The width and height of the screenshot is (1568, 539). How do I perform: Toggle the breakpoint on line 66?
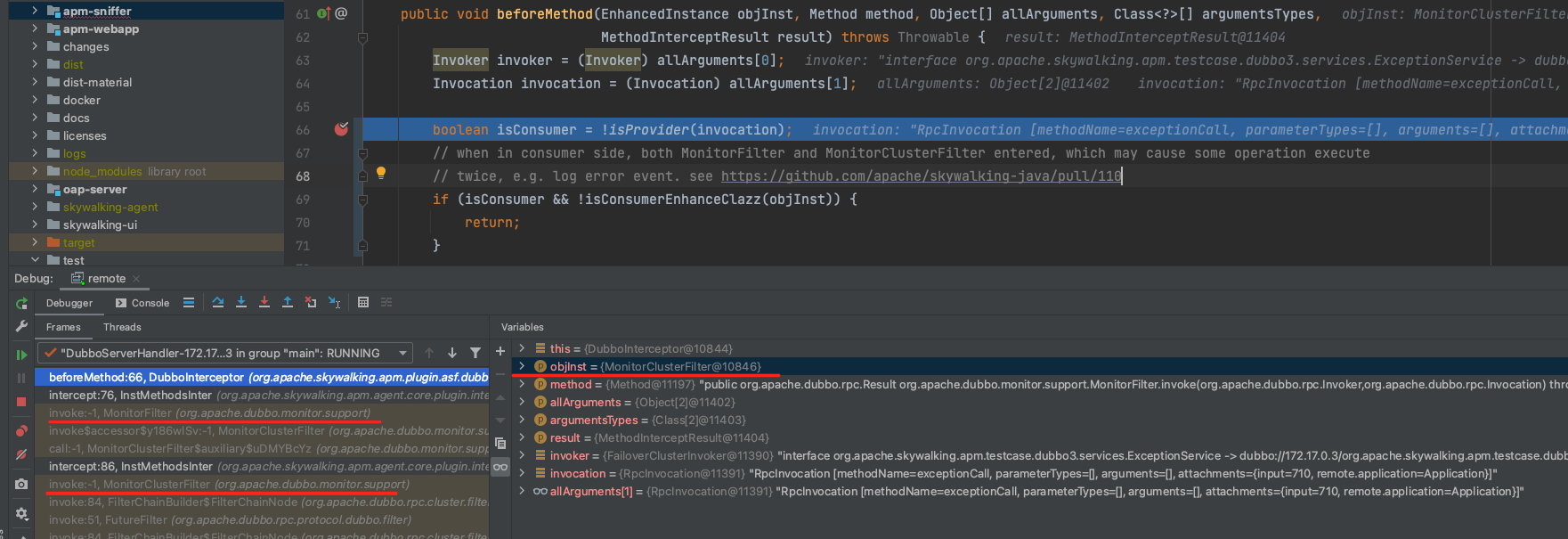[x=341, y=129]
